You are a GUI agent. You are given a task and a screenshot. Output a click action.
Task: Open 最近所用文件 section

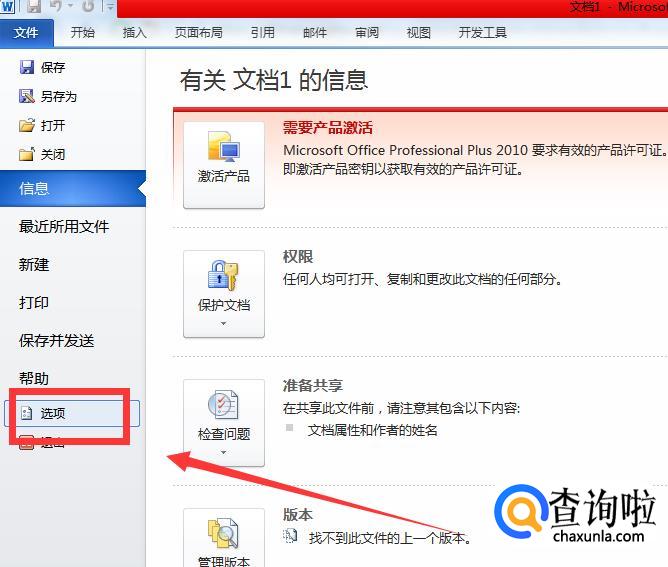(64, 226)
